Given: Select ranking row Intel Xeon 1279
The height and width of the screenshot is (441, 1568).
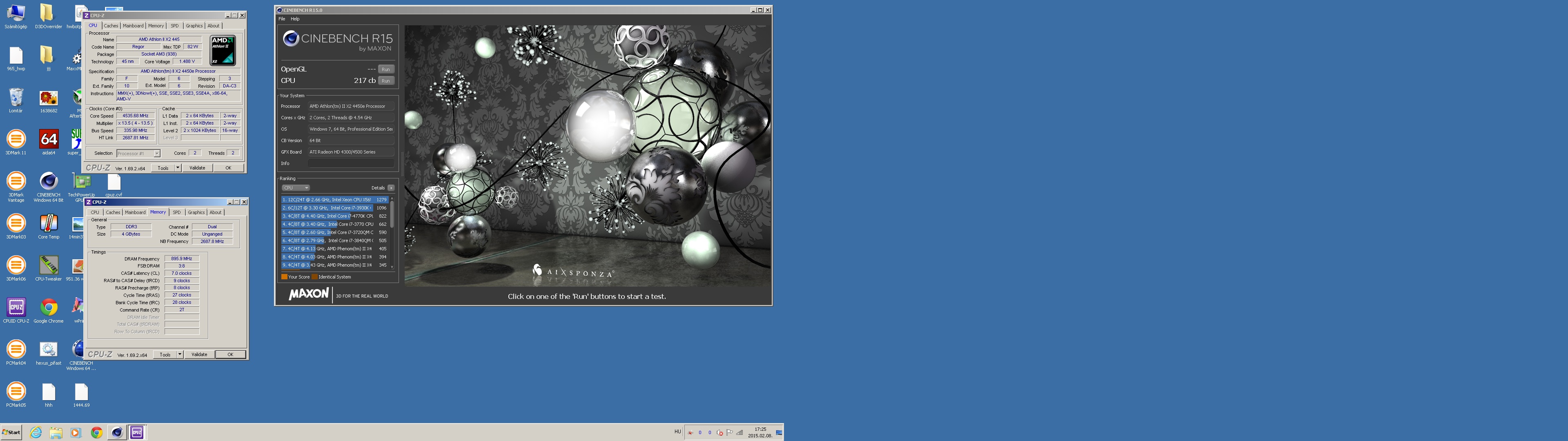Looking at the screenshot, I should pos(335,200).
